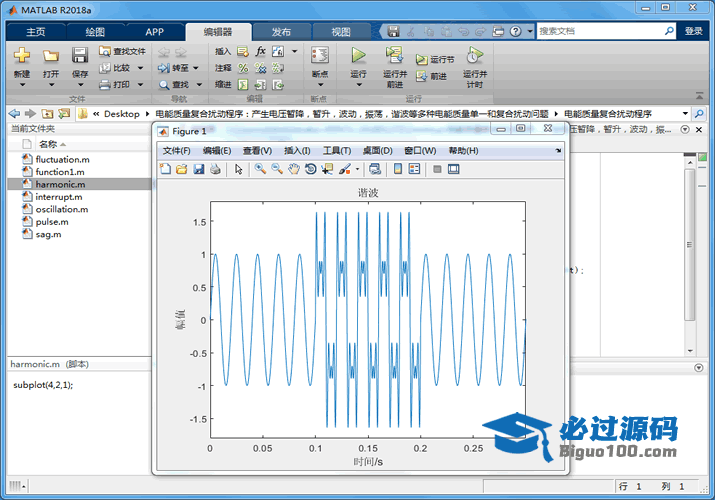
Task: Select the Pan hand tool in Figure 1
Action: coord(294,169)
